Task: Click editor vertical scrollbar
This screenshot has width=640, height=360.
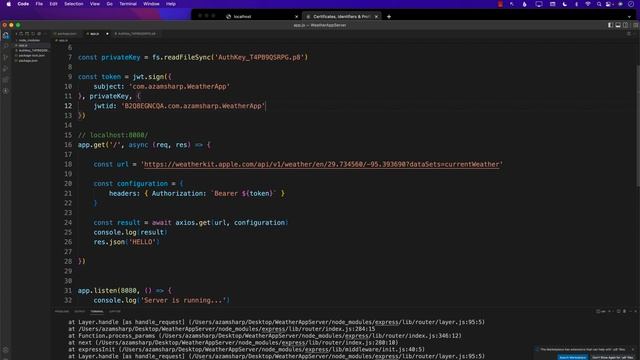Action: 638,126
